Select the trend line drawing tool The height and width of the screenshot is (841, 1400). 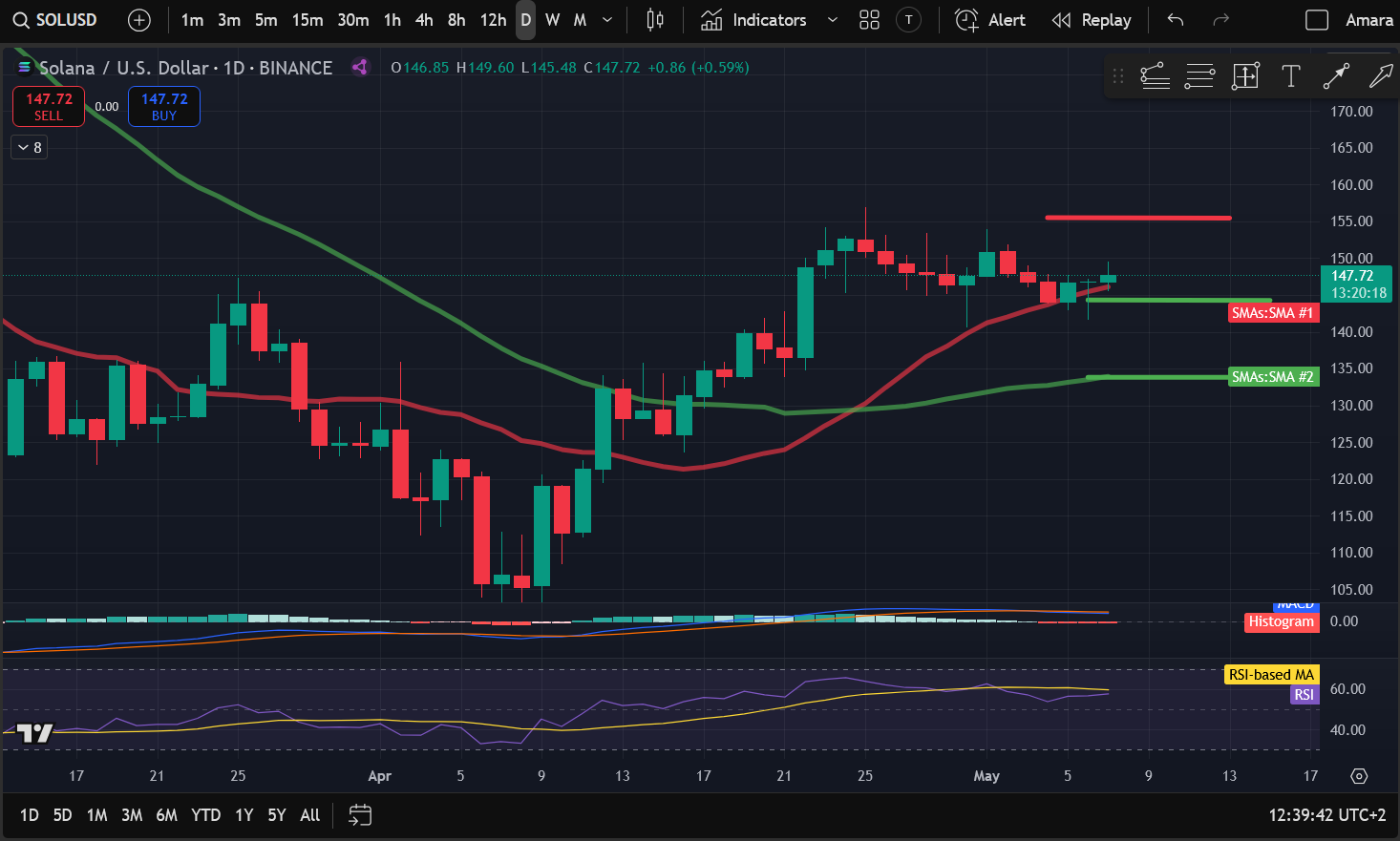(x=1336, y=76)
